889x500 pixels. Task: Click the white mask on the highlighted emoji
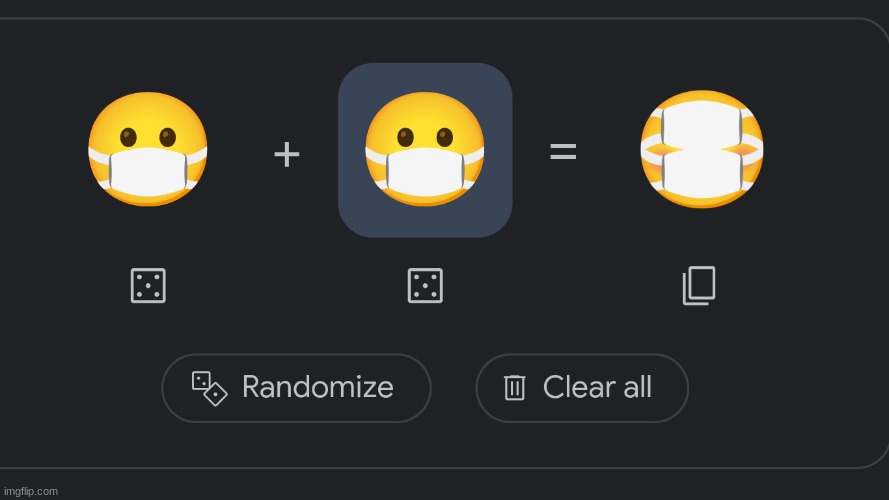425,173
